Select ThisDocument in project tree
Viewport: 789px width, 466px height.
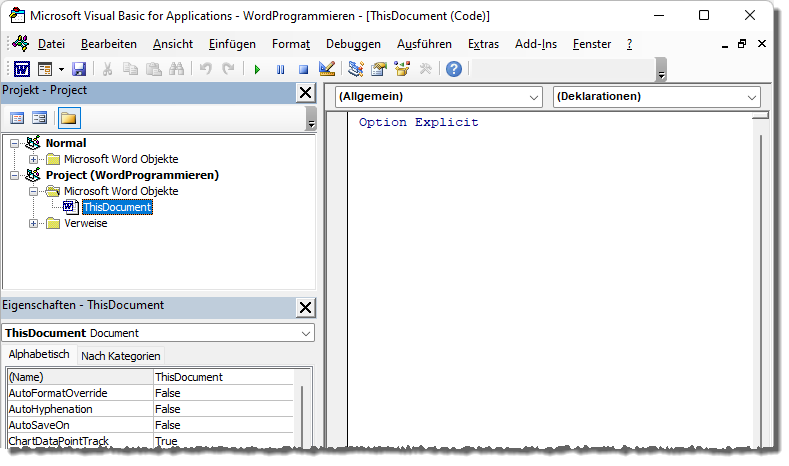(117, 207)
